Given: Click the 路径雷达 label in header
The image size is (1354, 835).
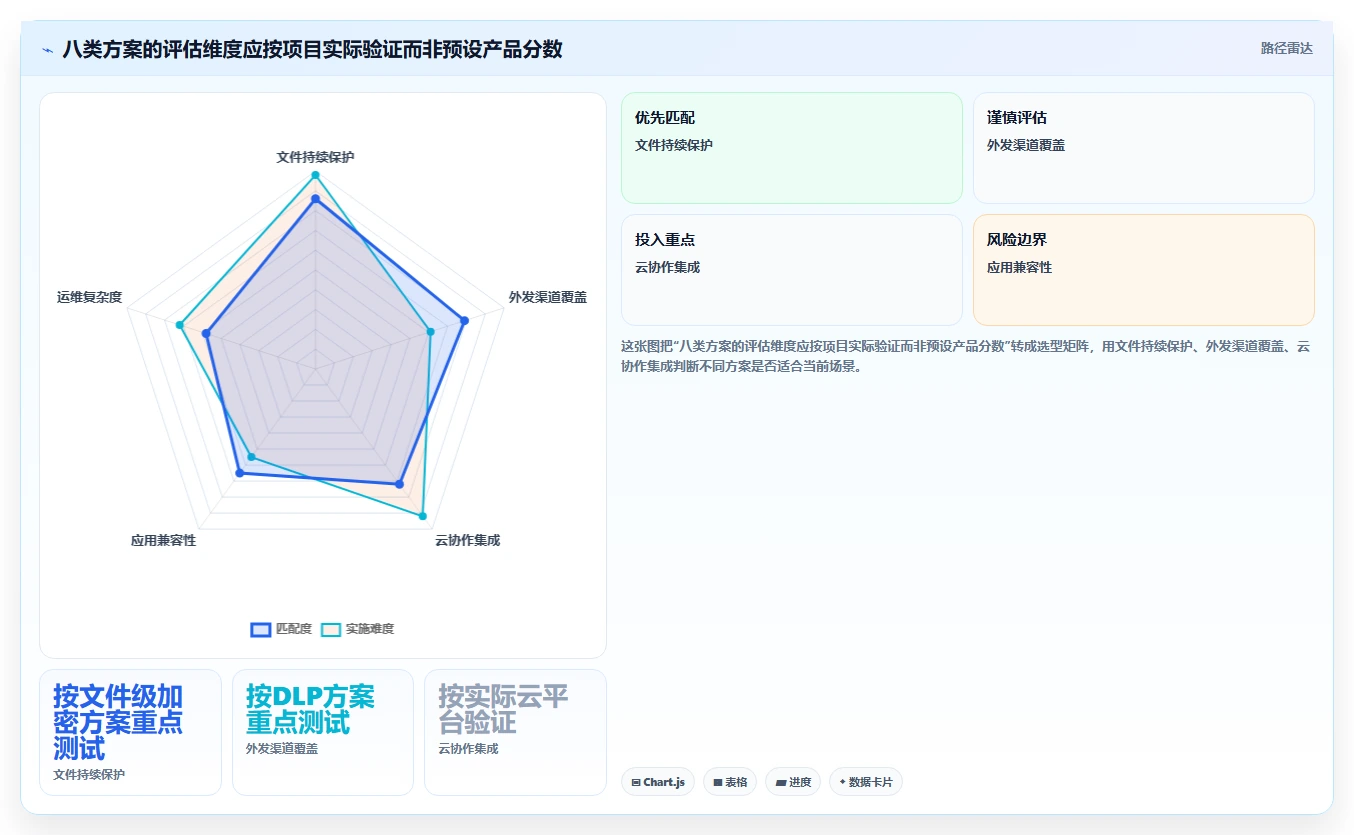Looking at the screenshot, I should [1286, 48].
